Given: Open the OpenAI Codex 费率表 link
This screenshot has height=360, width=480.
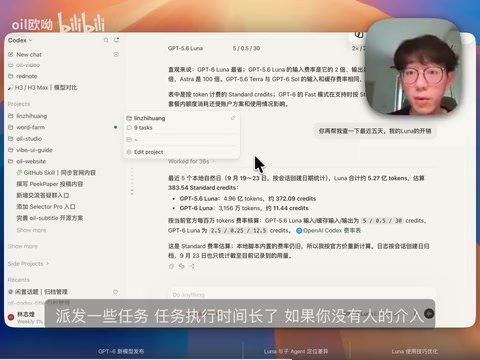Looking at the screenshot, I should [x=332, y=230].
